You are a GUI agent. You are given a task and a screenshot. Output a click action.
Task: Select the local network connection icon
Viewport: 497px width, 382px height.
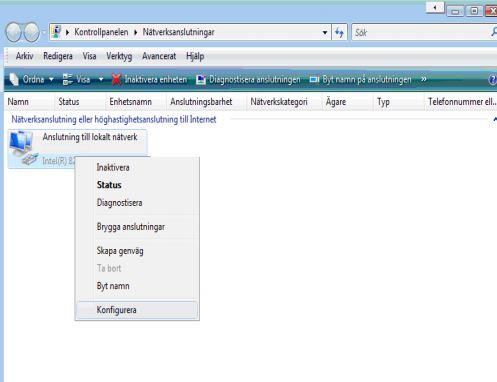click(x=23, y=148)
